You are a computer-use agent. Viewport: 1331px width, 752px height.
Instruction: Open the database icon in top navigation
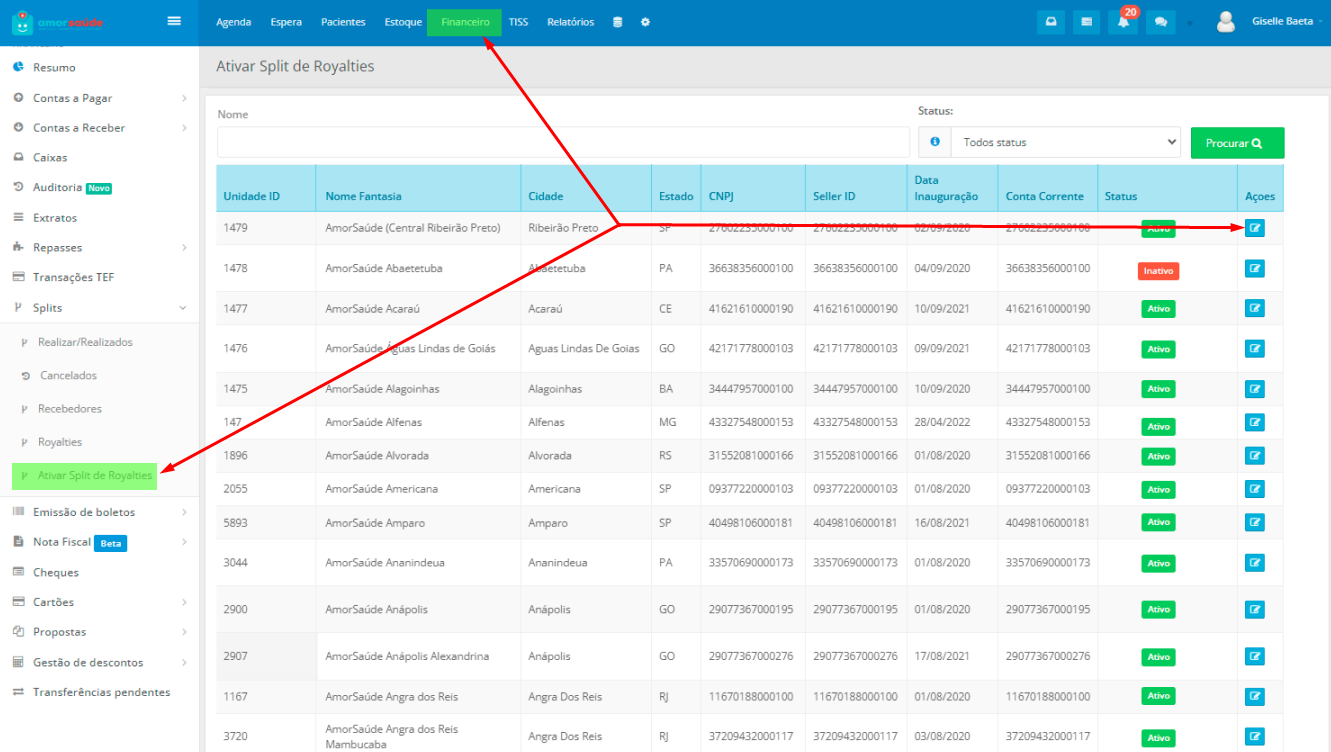618,22
